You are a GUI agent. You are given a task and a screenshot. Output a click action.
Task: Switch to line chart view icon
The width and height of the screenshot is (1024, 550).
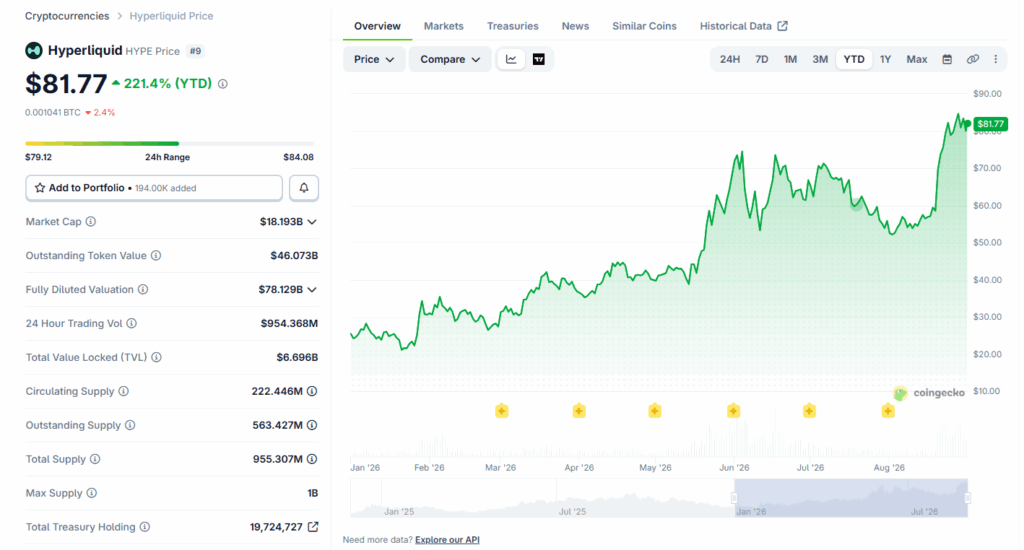point(511,59)
